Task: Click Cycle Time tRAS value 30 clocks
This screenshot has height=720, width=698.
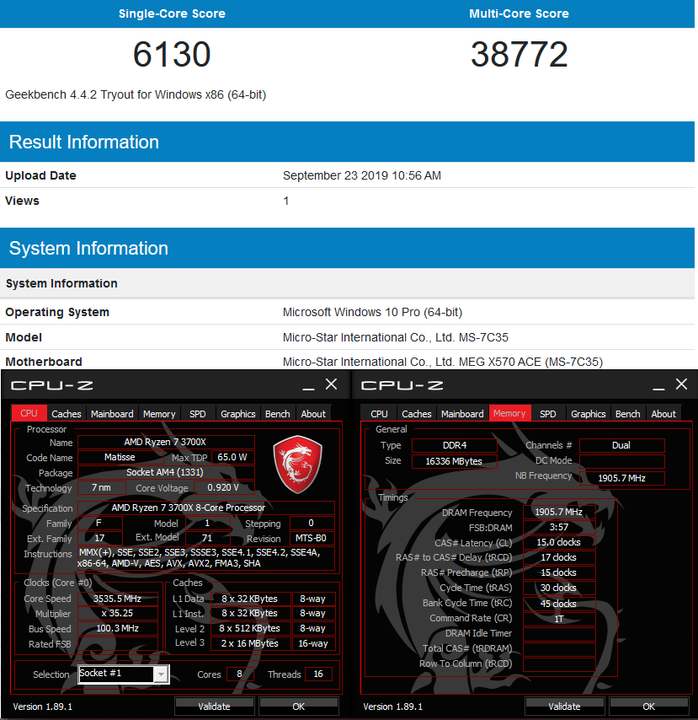Action: tap(559, 588)
